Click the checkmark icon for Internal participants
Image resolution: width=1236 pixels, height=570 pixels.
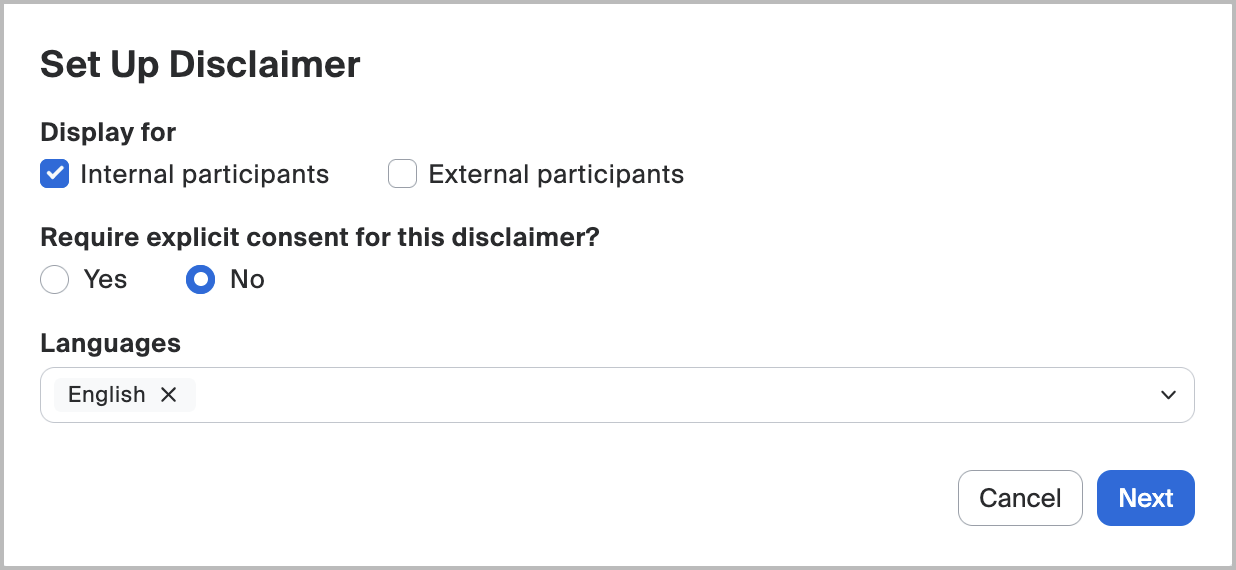tap(54, 174)
